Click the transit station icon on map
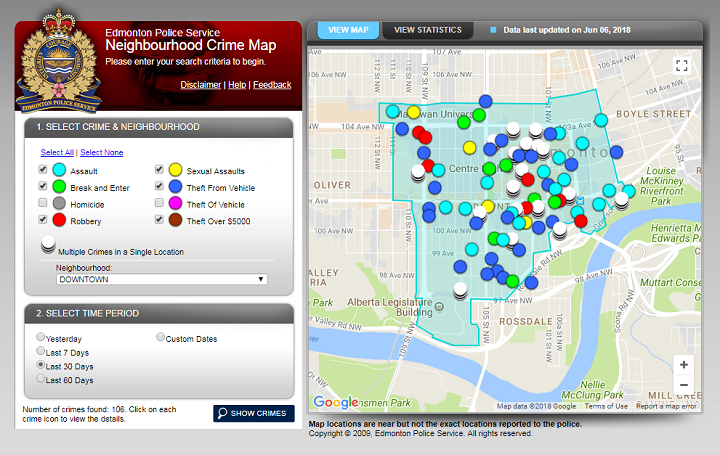Screen dimensions: 720x455 pos(580,201)
